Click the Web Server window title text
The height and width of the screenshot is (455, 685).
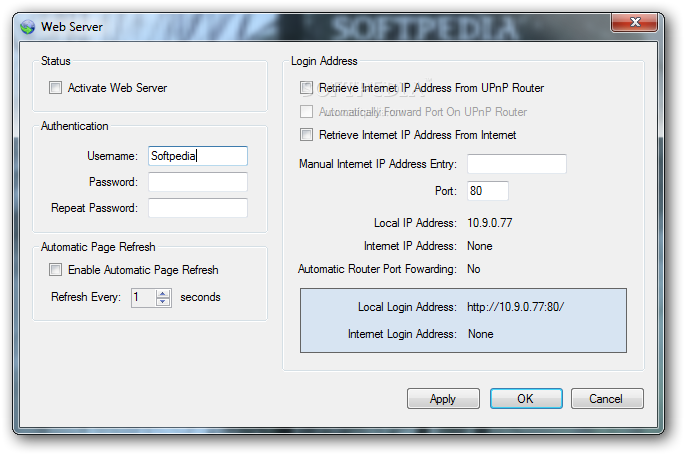(72, 27)
